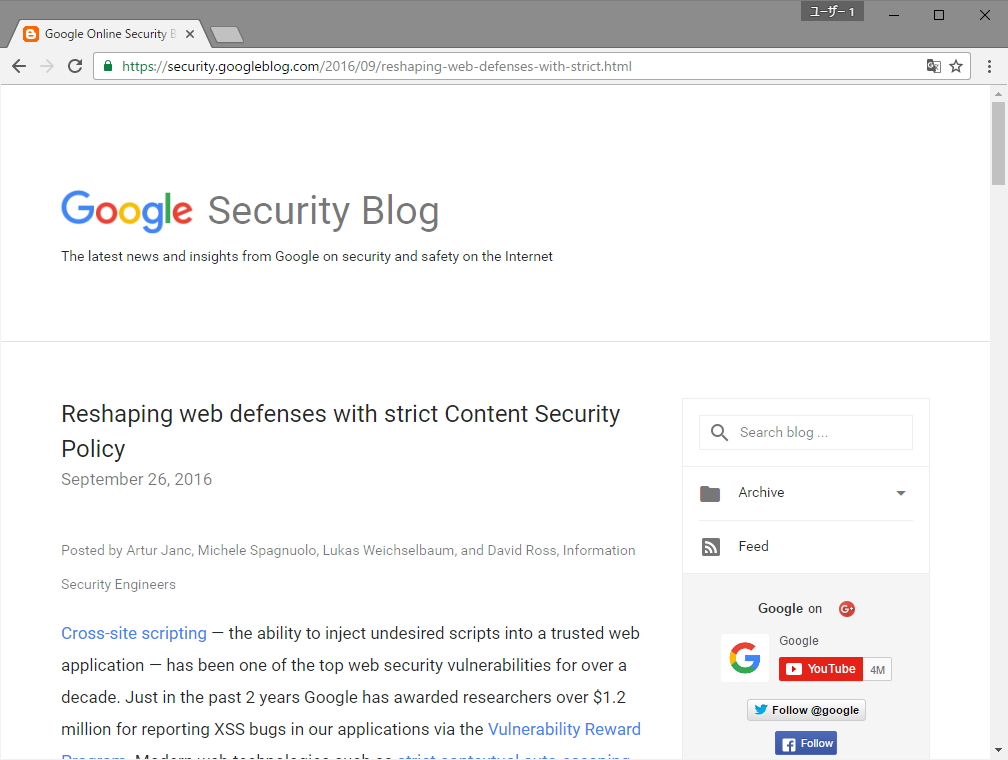Click the Google logo thumbnail in sidebar
This screenshot has width=1008, height=760.
point(744,658)
